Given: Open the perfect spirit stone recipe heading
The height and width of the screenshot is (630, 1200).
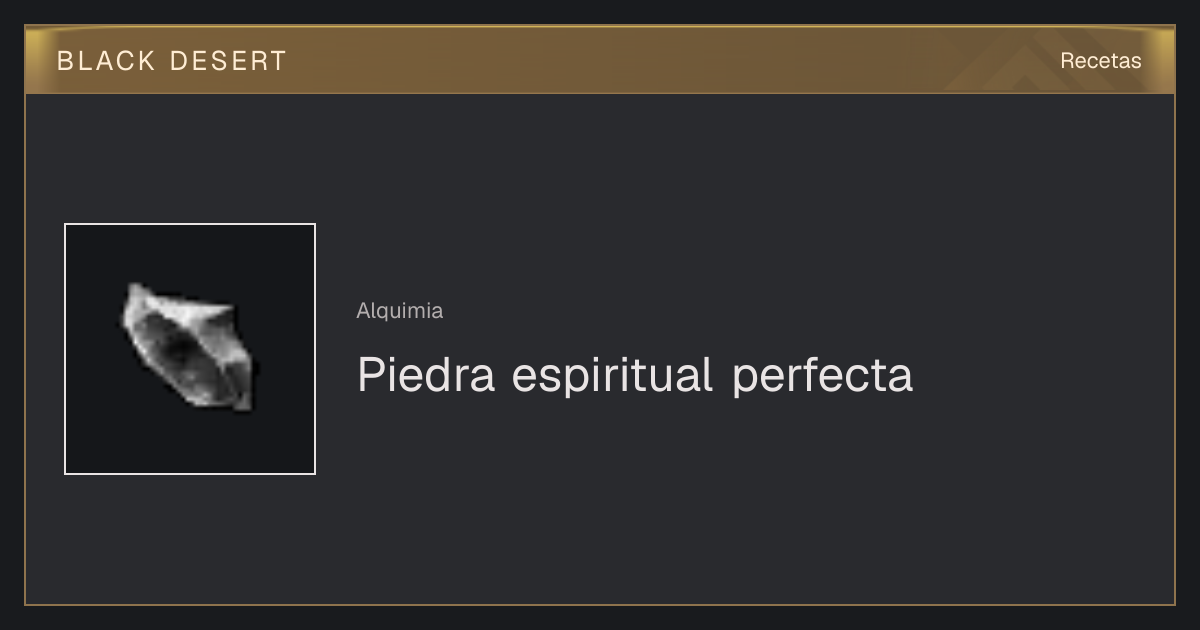Looking at the screenshot, I should [x=635, y=376].
